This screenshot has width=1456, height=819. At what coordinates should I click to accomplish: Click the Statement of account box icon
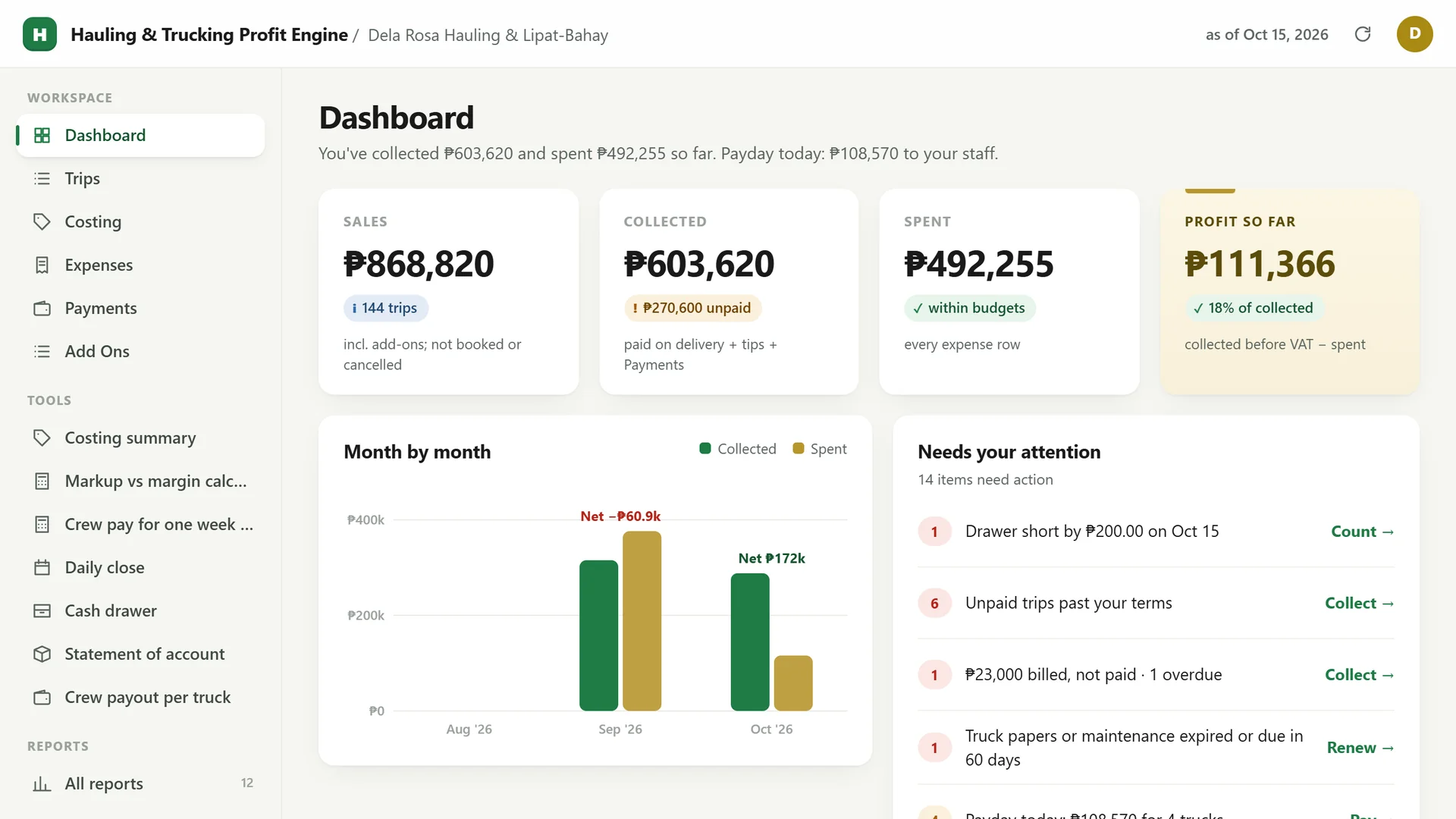42,654
